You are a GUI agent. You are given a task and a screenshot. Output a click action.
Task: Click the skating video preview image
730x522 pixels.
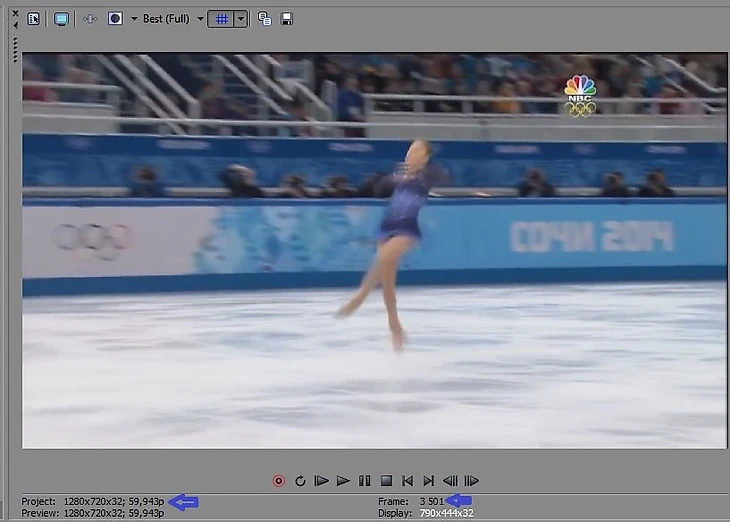(x=374, y=250)
